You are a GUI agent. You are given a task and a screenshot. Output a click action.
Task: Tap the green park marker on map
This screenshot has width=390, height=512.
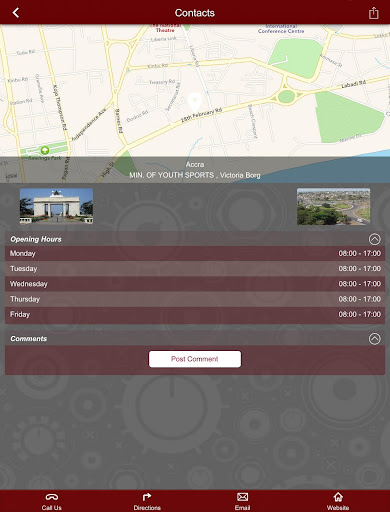click(45, 150)
